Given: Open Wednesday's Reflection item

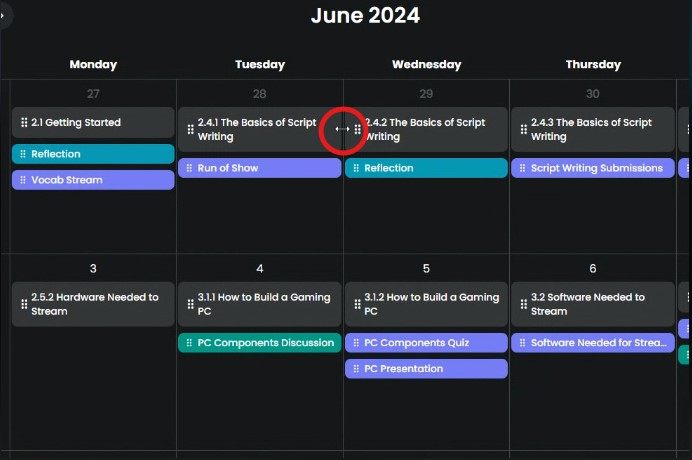Looking at the screenshot, I should 430,168.
